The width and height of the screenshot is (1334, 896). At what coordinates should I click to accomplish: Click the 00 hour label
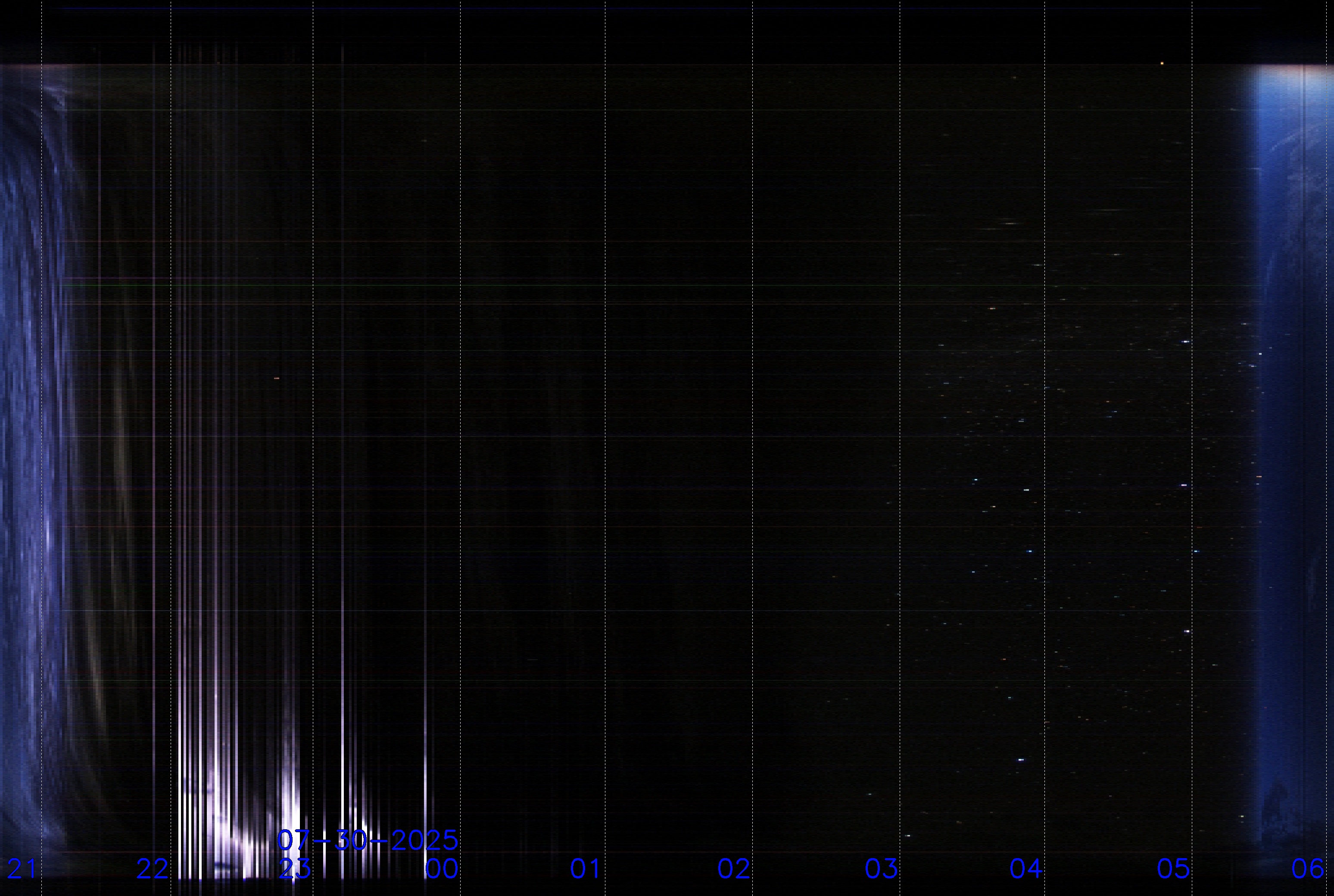(442, 869)
